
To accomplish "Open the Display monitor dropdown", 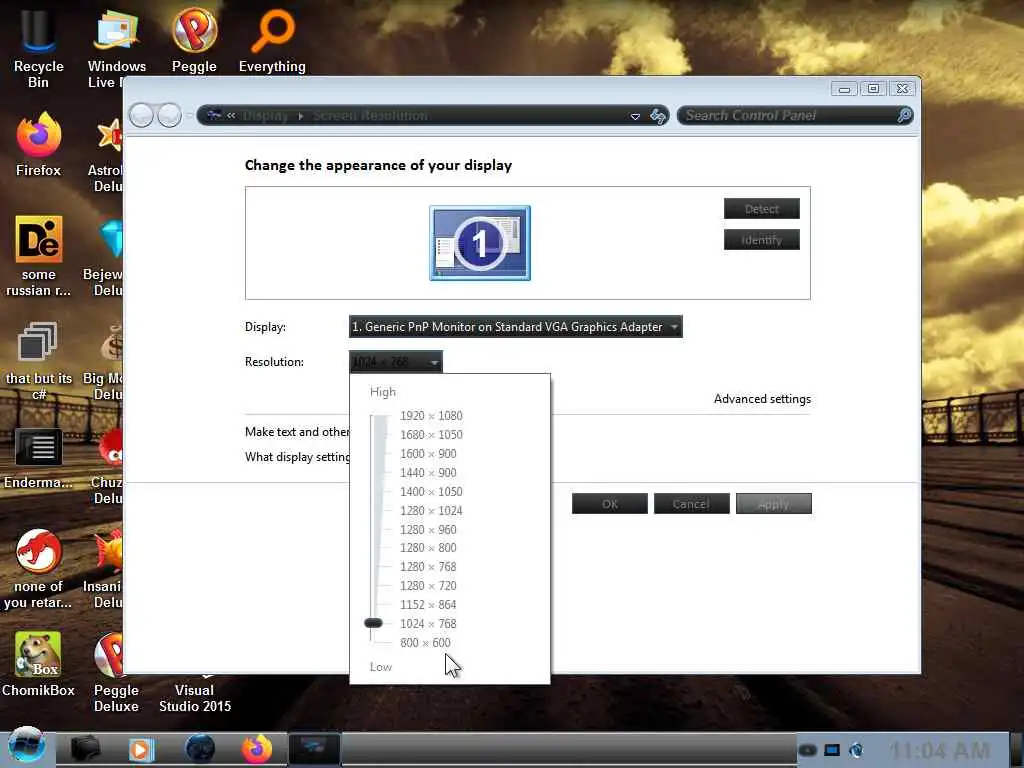I will click(515, 327).
